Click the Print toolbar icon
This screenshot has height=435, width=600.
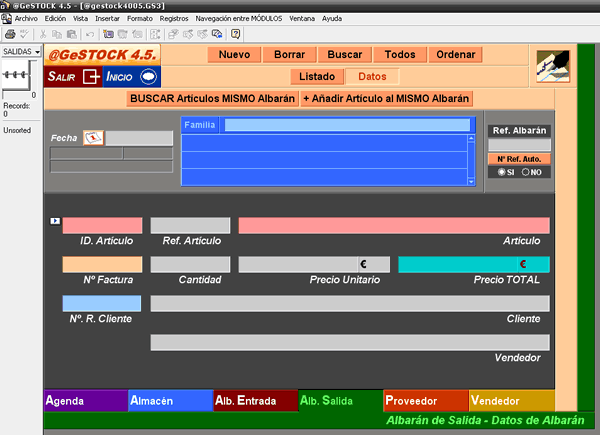click(10, 34)
